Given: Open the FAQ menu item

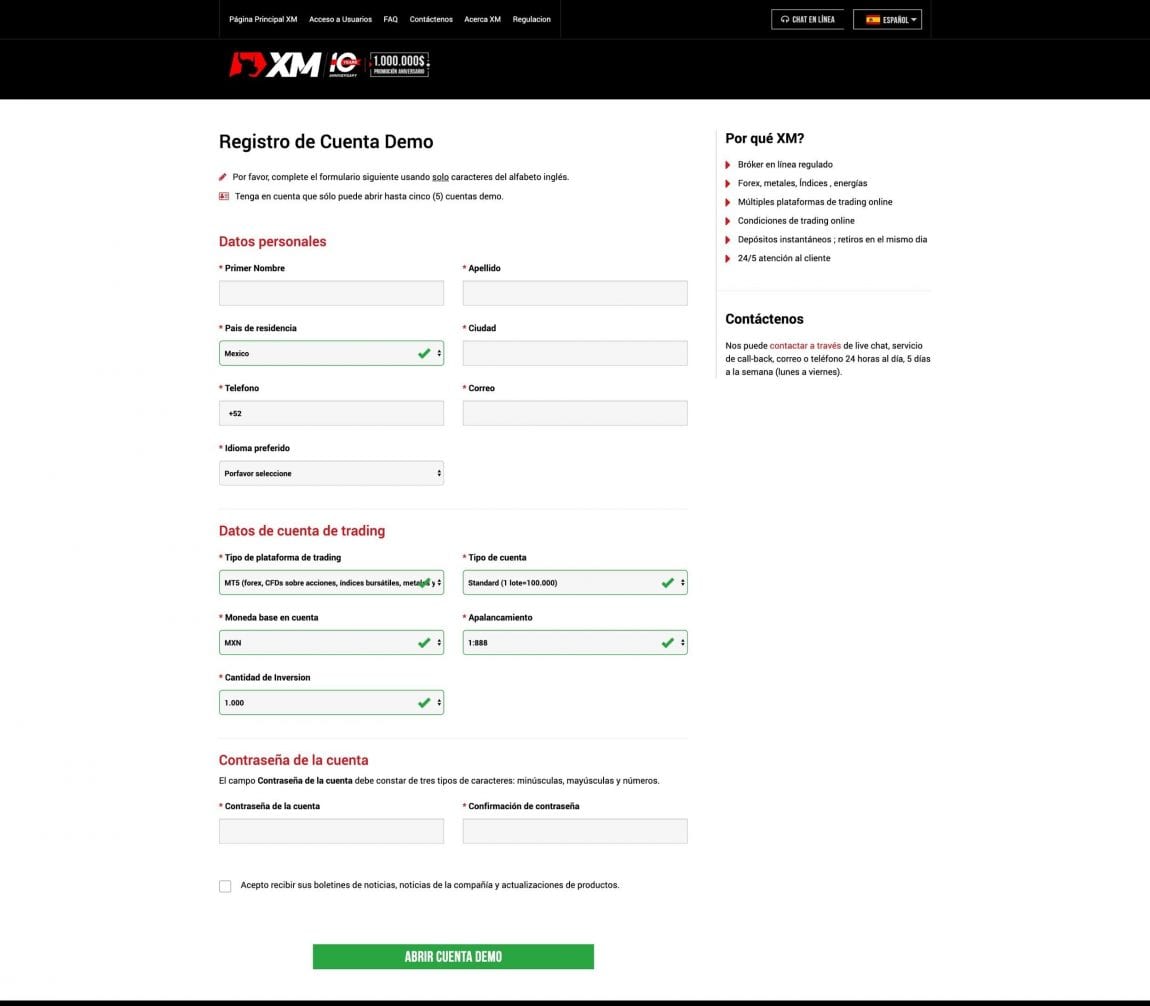Looking at the screenshot, I should [390, 19].
